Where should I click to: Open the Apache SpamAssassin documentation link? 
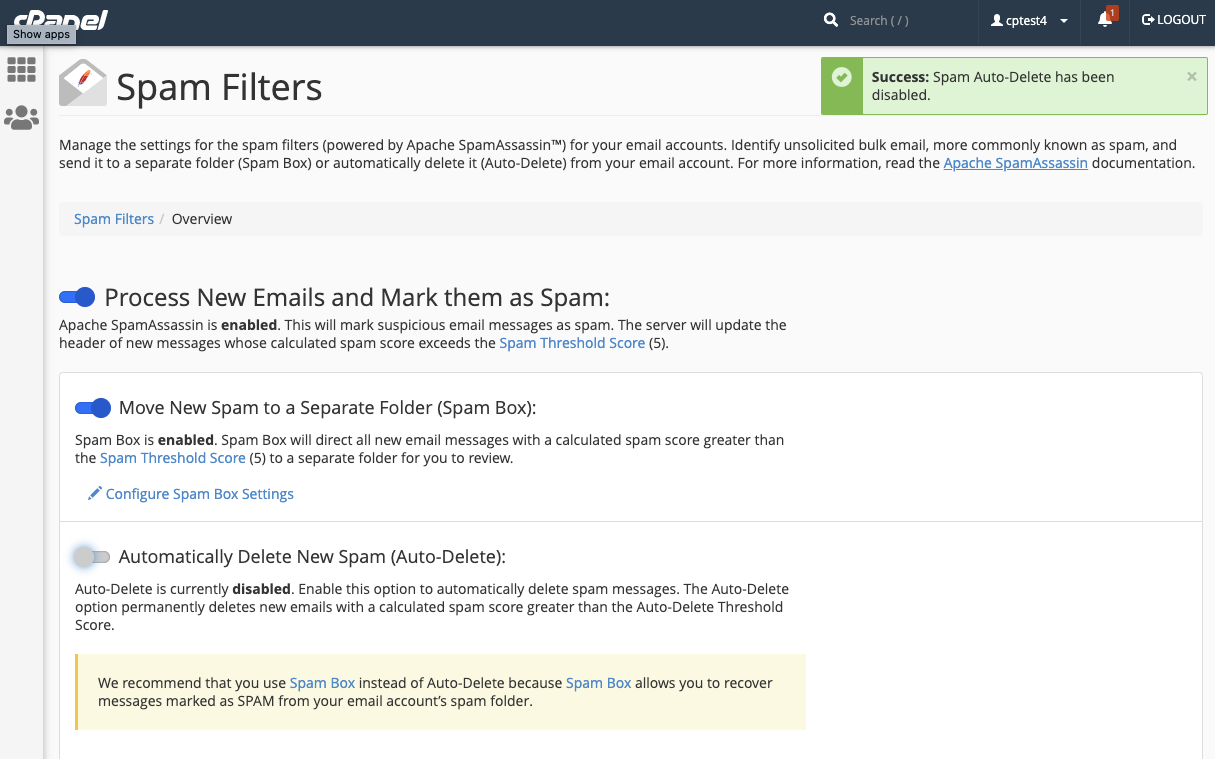tap(1015, 163)
